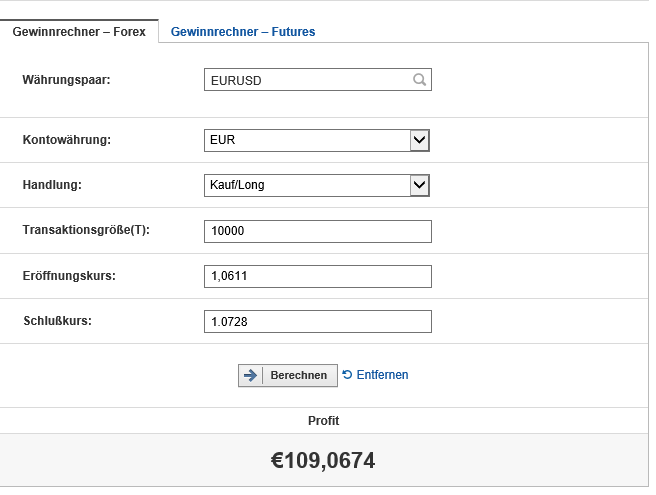Open the Kontowährung dropdown arrow
Image resolution: width=656 pixels, height=495 pixels.
[x=420, y=140]
